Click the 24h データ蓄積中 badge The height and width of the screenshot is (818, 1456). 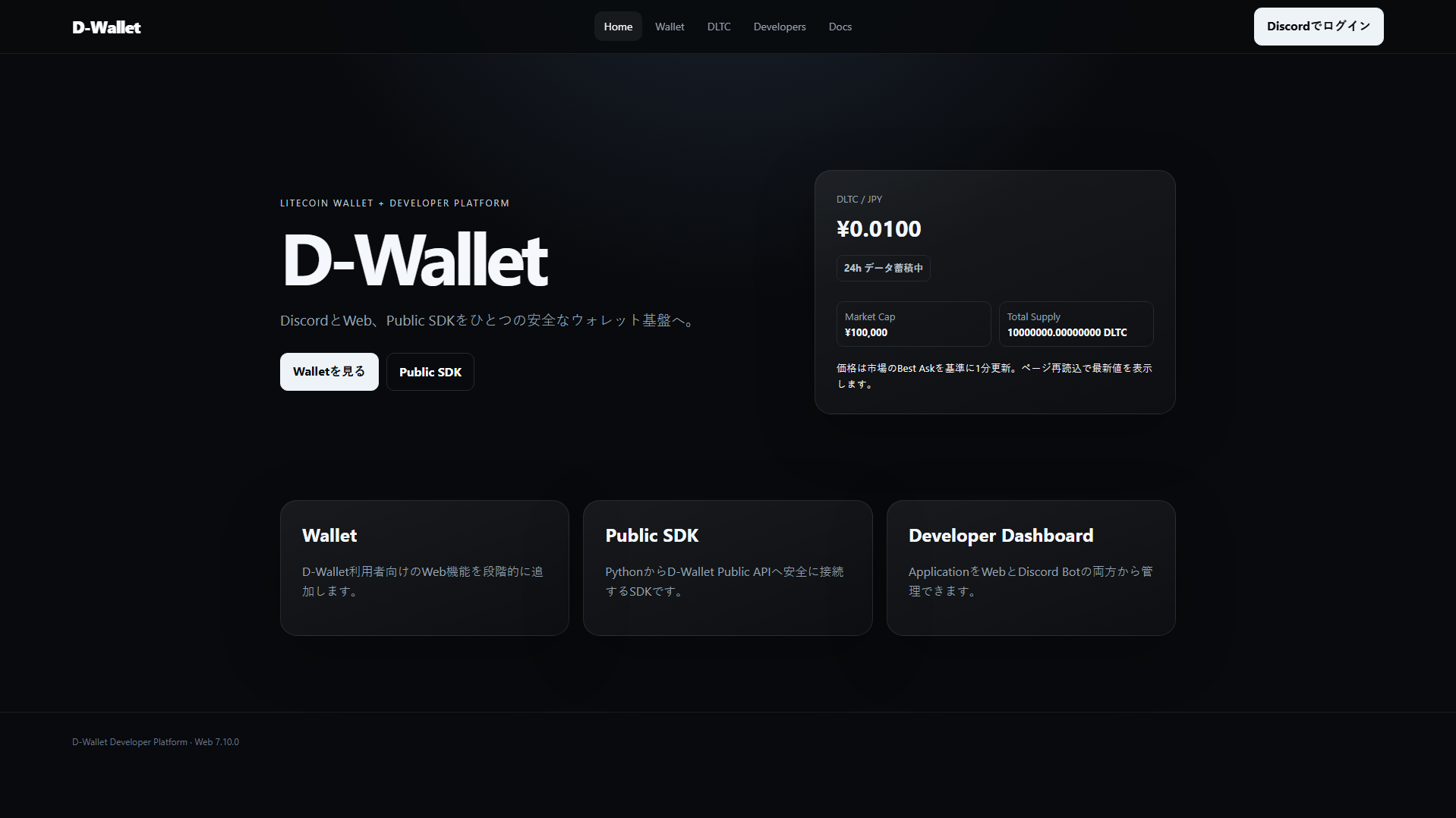884,268
